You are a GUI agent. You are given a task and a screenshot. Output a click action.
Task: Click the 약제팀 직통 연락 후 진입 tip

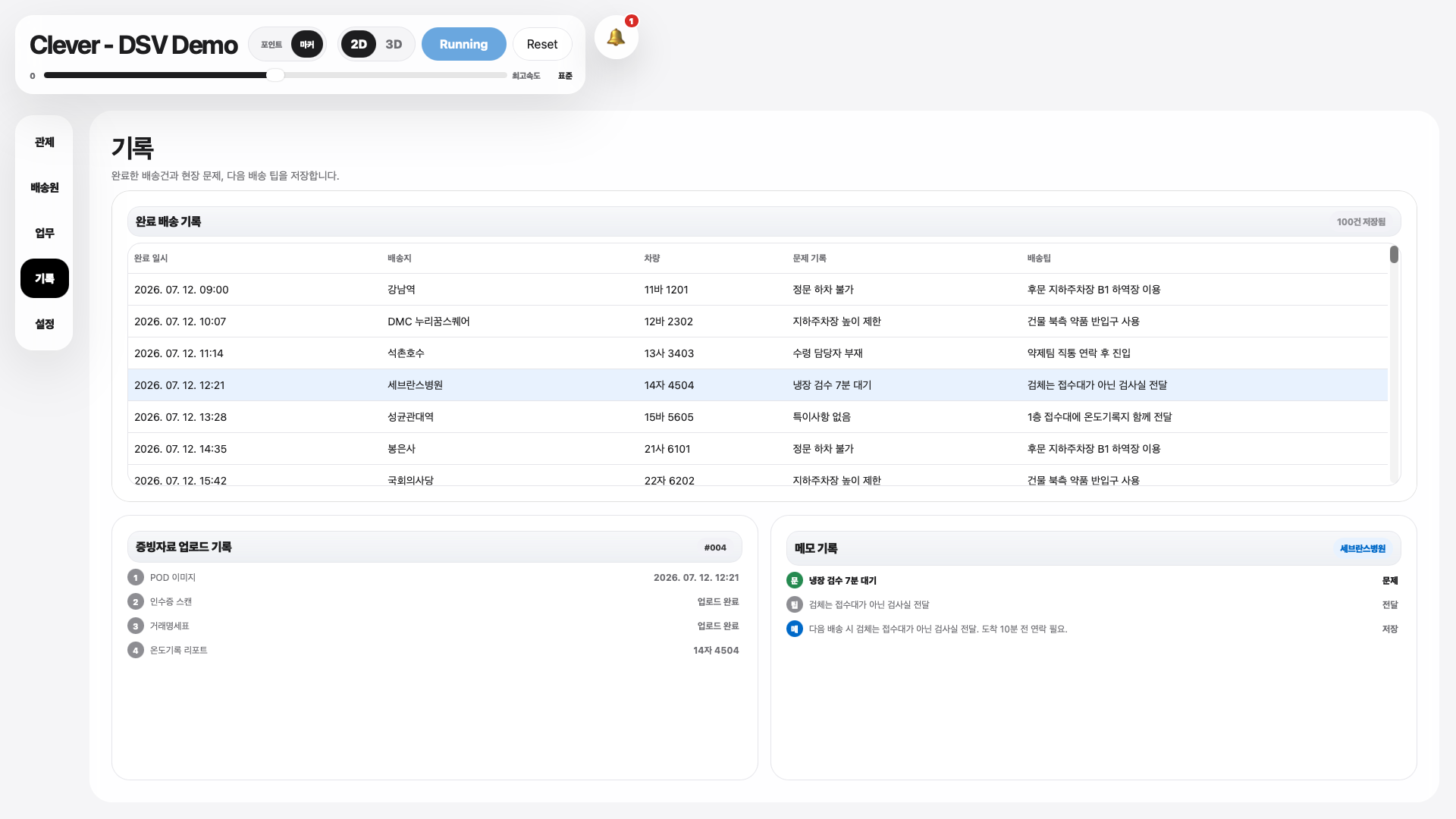pyautogui.click(x=1078, y=353)
